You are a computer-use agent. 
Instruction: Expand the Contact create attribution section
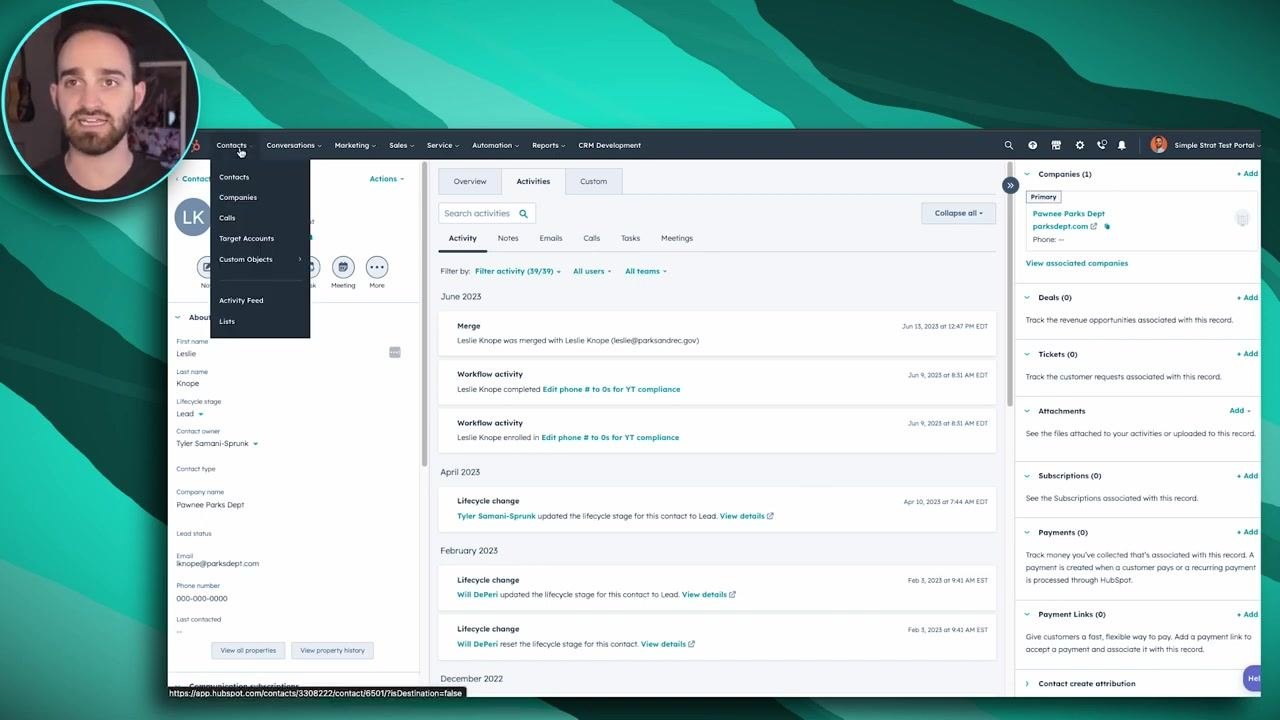click(1027, 684)
